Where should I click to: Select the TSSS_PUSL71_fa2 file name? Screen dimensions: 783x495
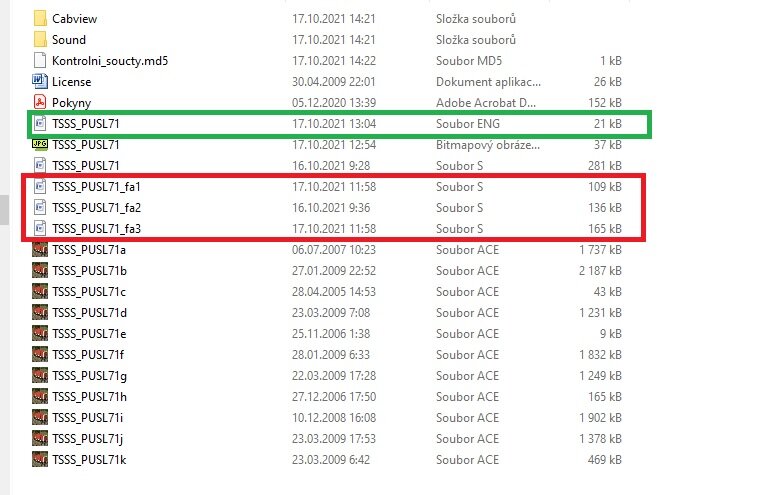point(95,208)
